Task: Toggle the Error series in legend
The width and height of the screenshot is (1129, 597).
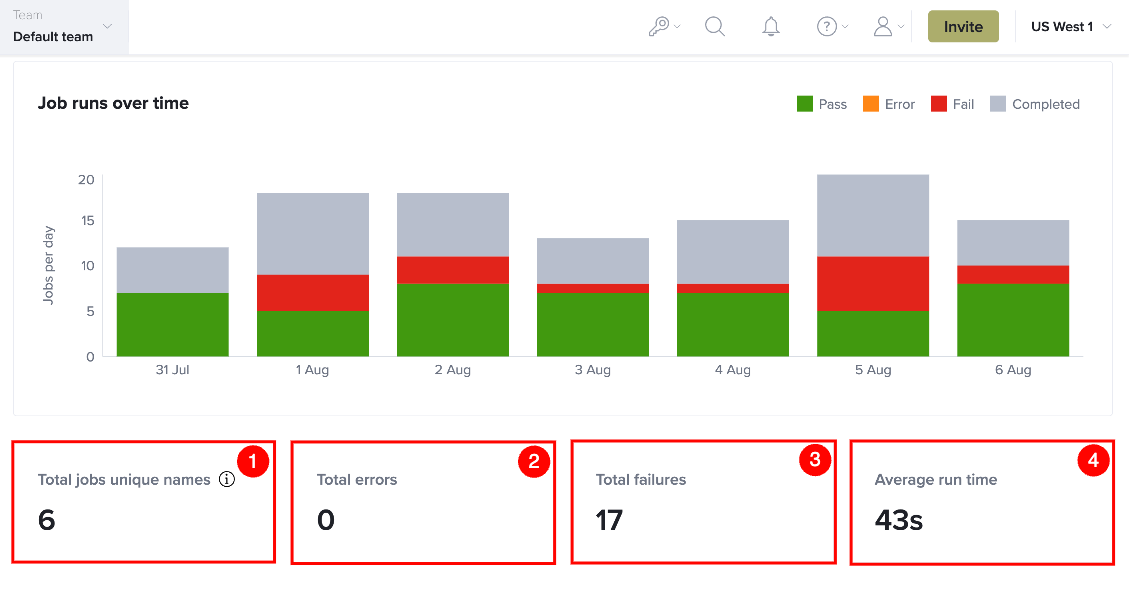Action: [x=889, y=104]
